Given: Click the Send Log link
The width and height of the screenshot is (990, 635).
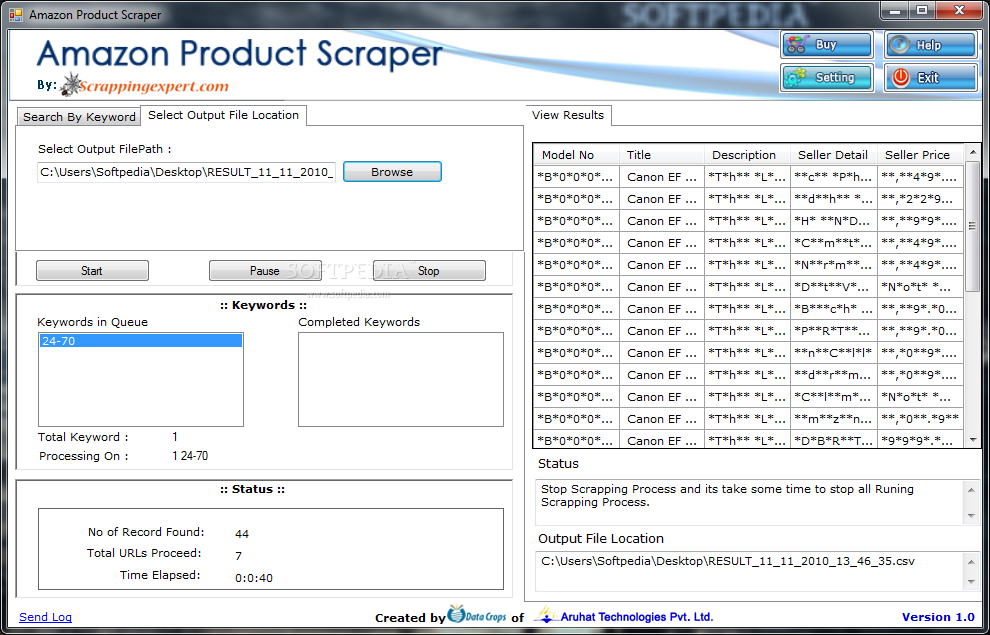Looking at the screenshot, I should pos(45,617).
